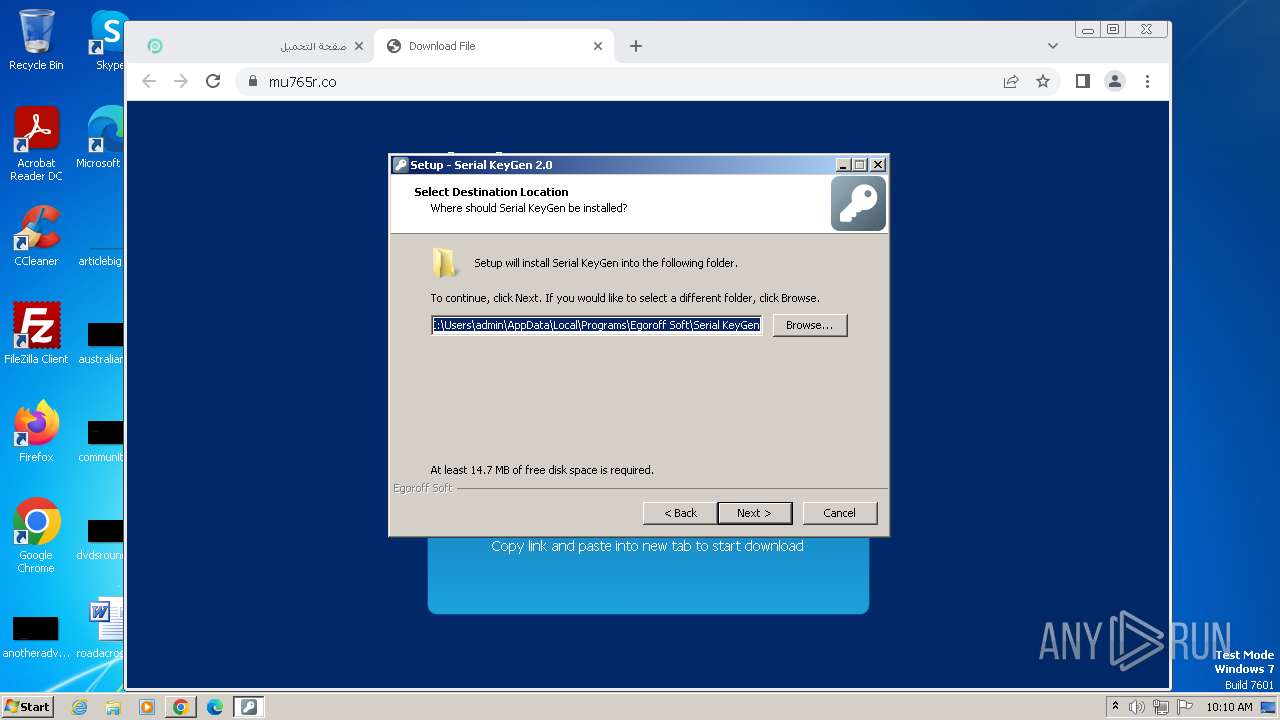The image size is (1280, 720).
Task: Share this page from address bar
Action: [1011, 82]
